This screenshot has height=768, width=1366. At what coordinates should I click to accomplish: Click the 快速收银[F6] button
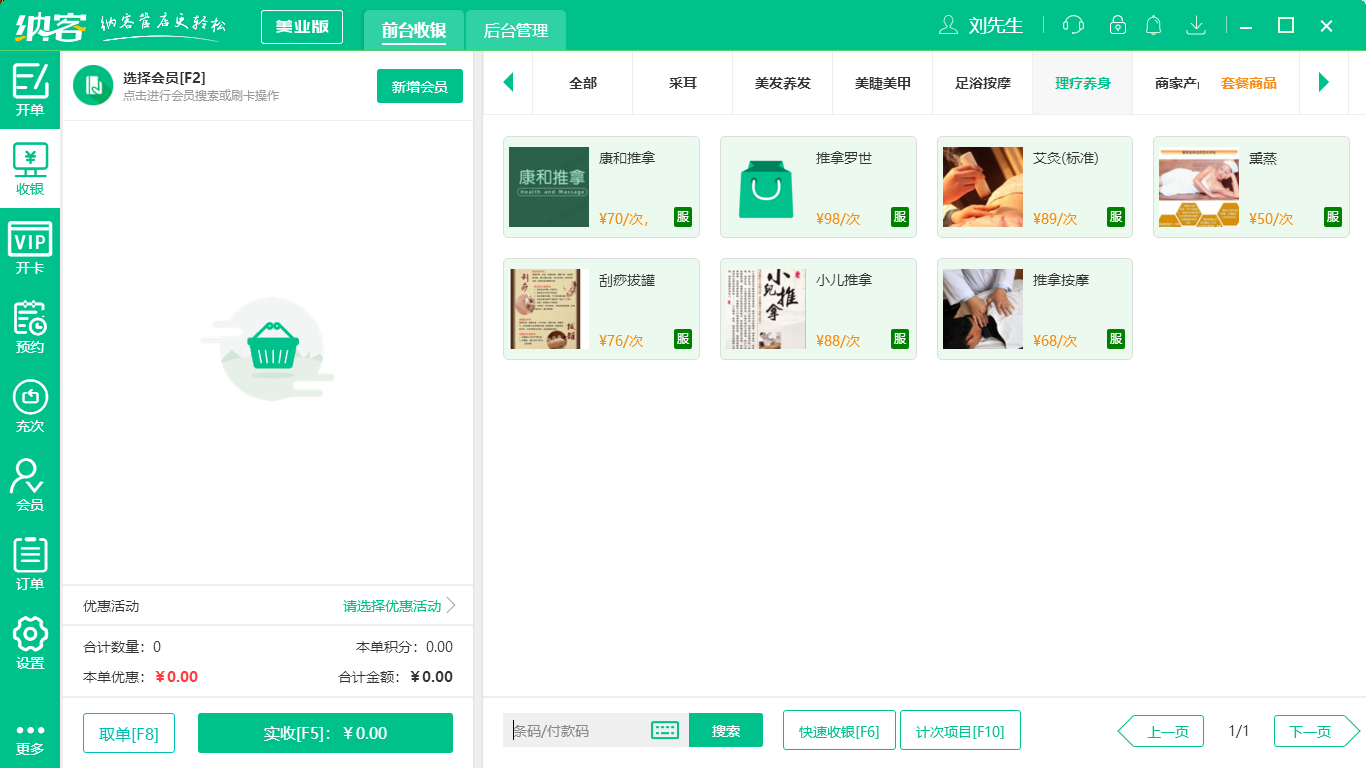[x=839, y=730]
